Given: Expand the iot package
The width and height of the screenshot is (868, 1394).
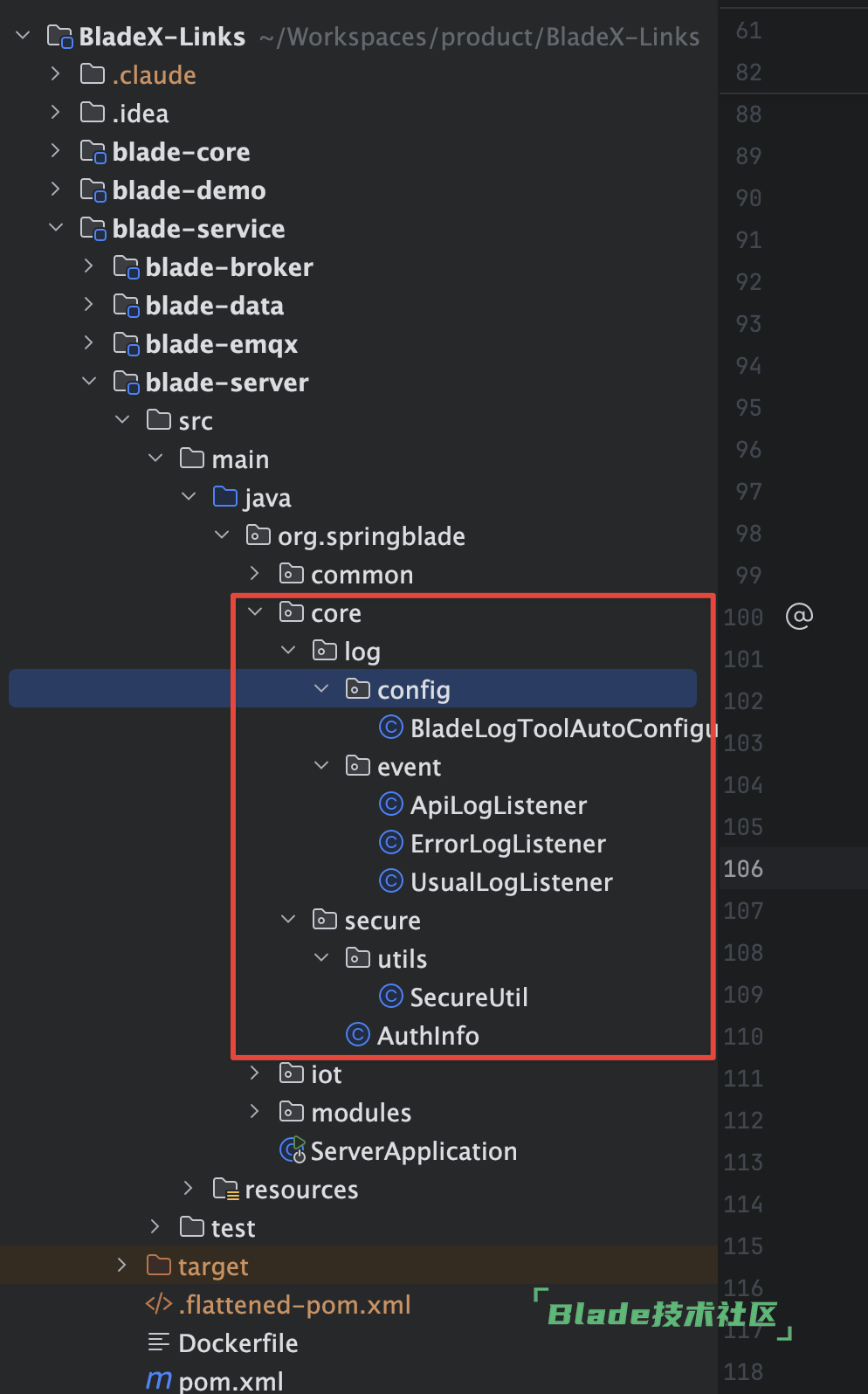Looking at the screenshot, I should coord(255,1073).
